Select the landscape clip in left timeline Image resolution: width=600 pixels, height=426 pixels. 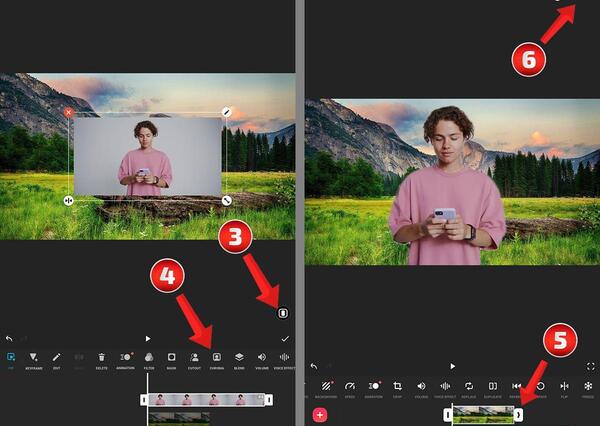click(x=179, y=419)
